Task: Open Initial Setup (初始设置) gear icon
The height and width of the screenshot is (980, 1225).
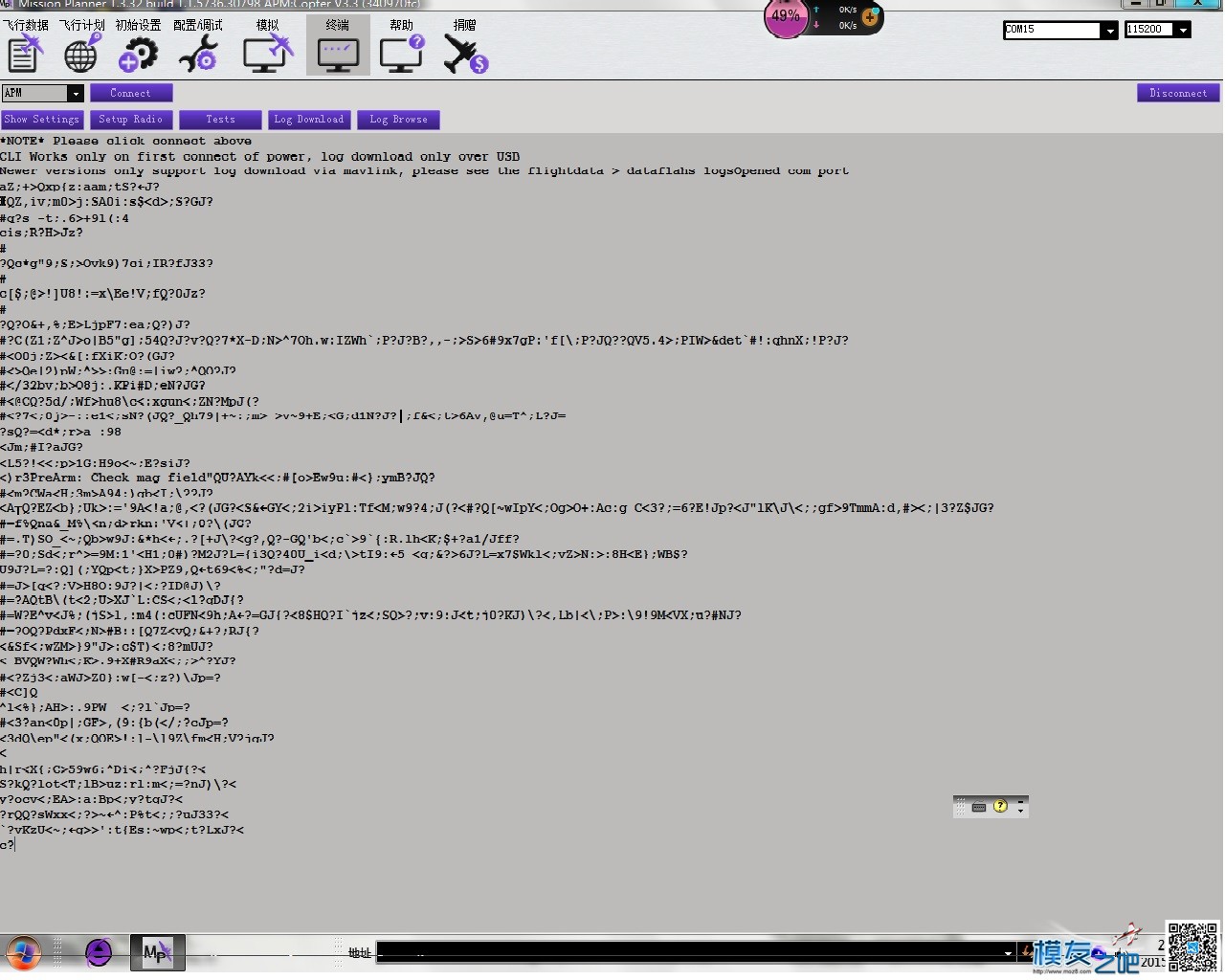Action: tap(138, 46)
